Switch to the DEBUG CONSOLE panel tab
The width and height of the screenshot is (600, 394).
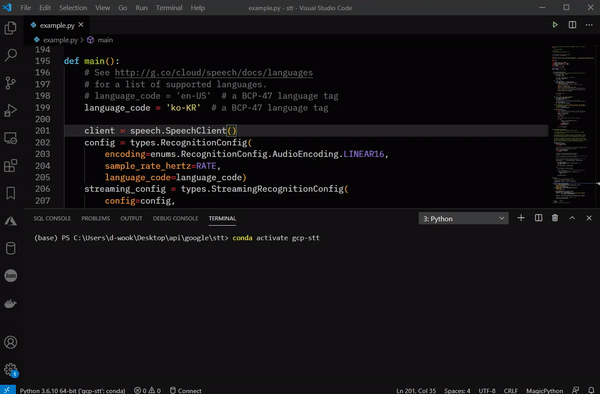pos(175,218)
